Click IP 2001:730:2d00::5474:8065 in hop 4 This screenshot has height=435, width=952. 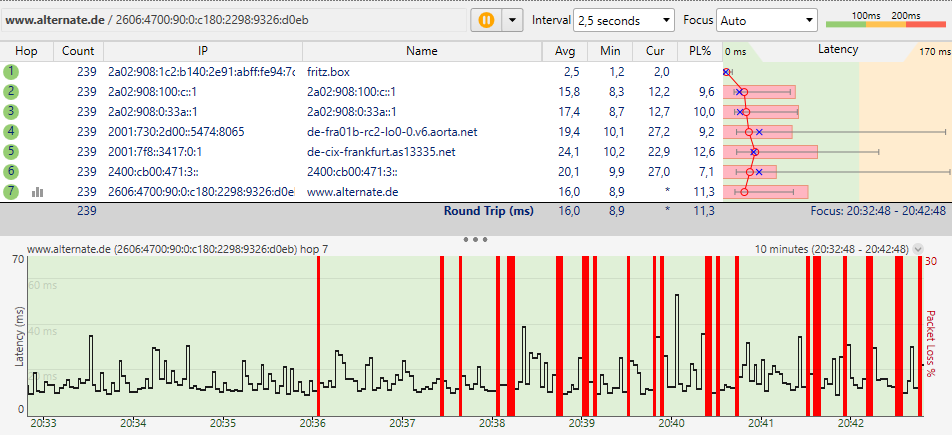click(176, 132)
